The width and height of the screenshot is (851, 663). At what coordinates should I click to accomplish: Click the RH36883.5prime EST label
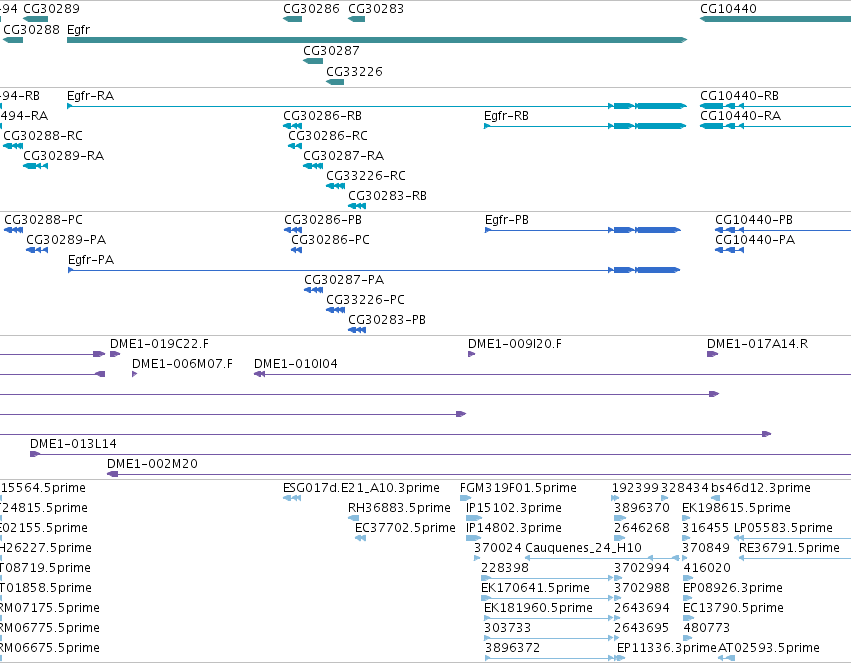click(x=399, y=508)
